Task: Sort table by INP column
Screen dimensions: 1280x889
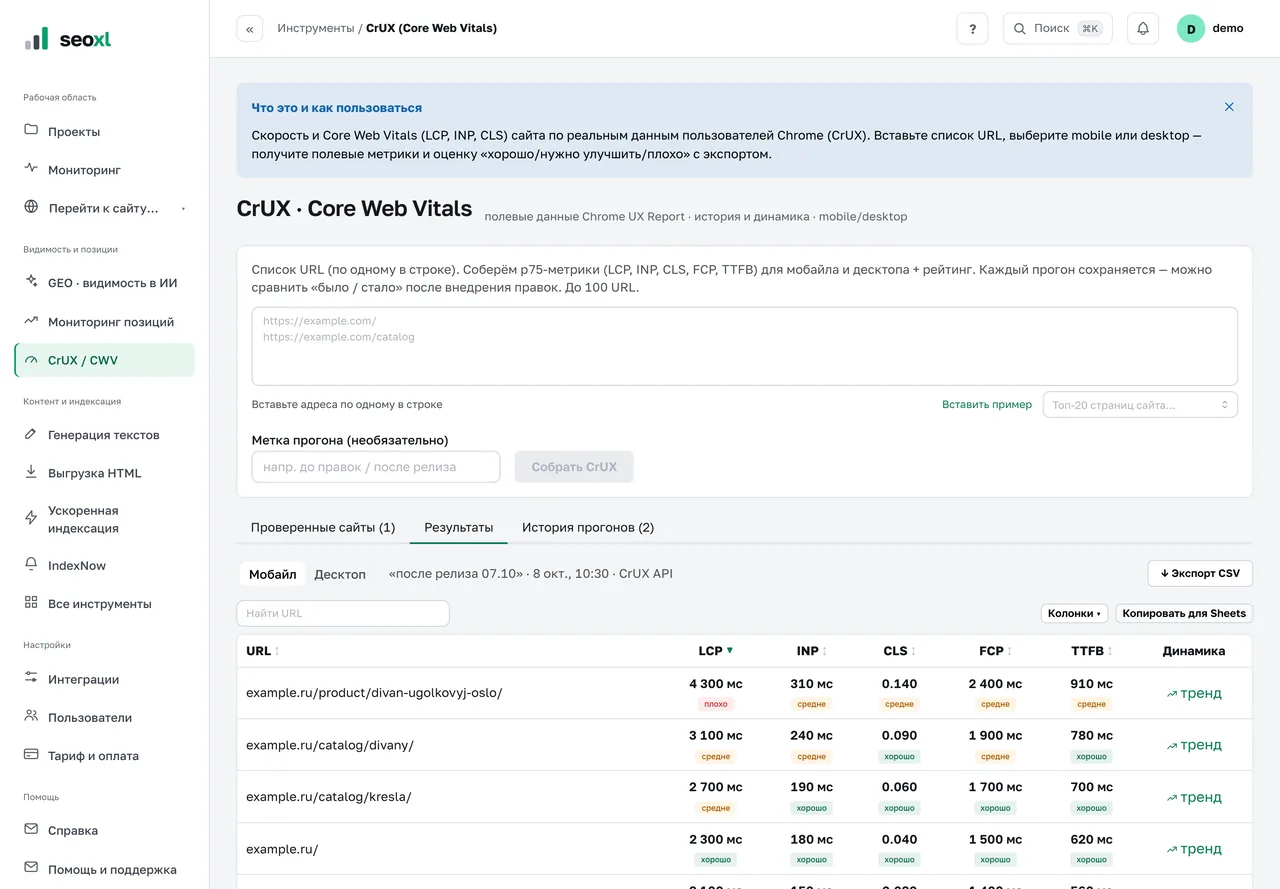Action: tap(811, 651)
